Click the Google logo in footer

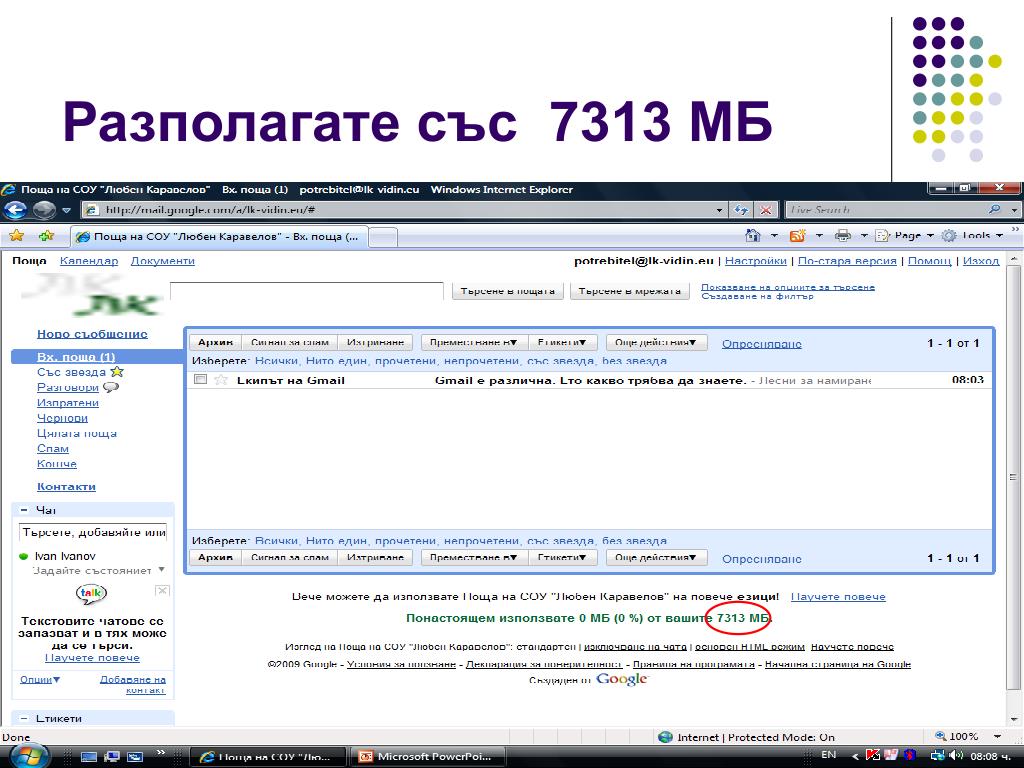click(621, 679)
